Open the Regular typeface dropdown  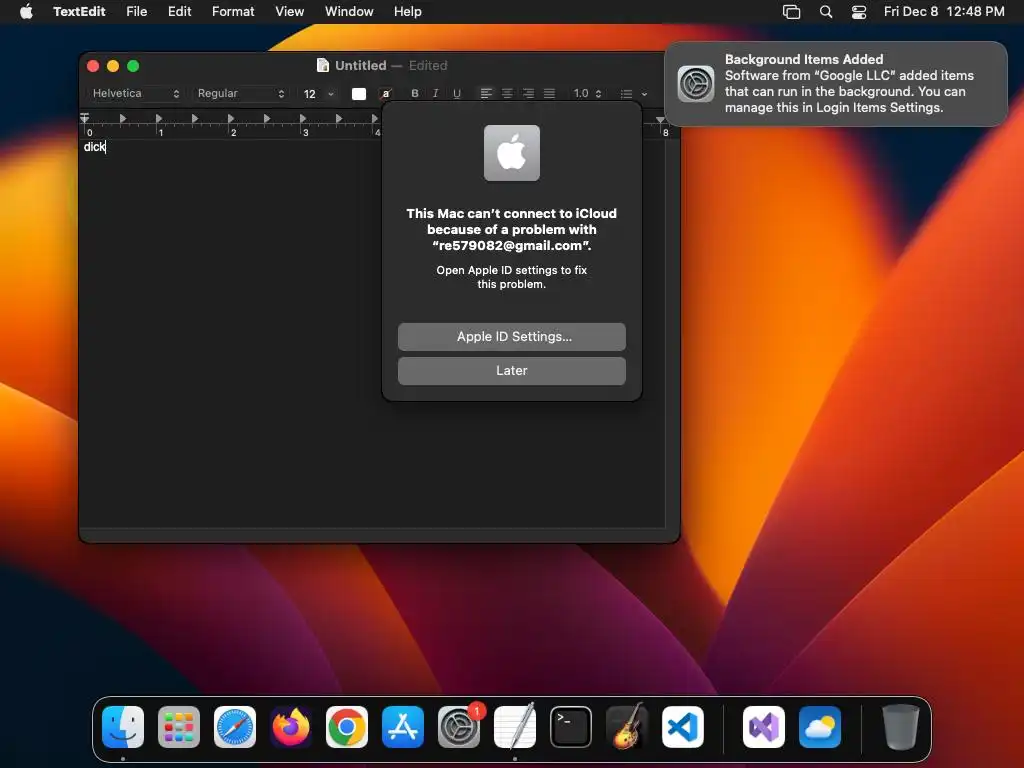point(240,93)
